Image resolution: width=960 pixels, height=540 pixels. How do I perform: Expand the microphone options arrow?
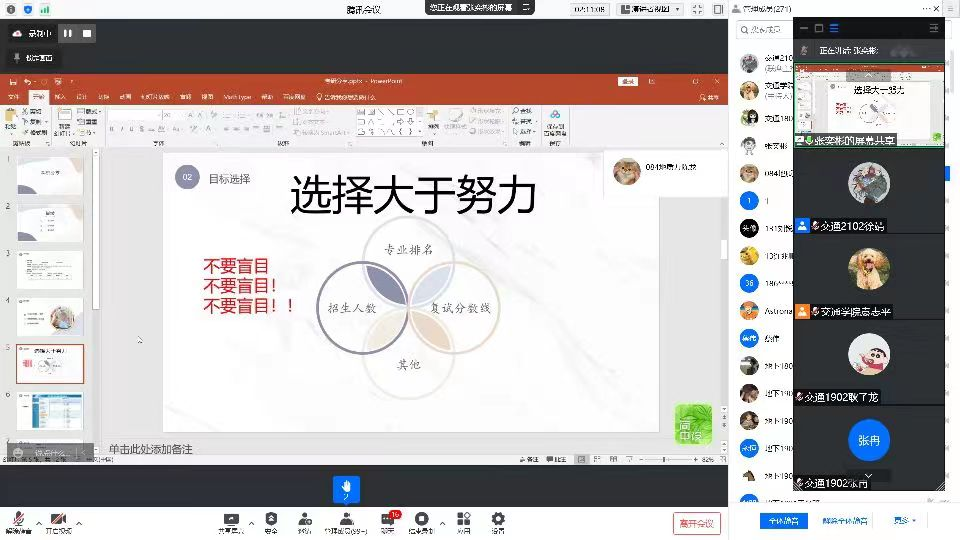[x=39, y=522]
